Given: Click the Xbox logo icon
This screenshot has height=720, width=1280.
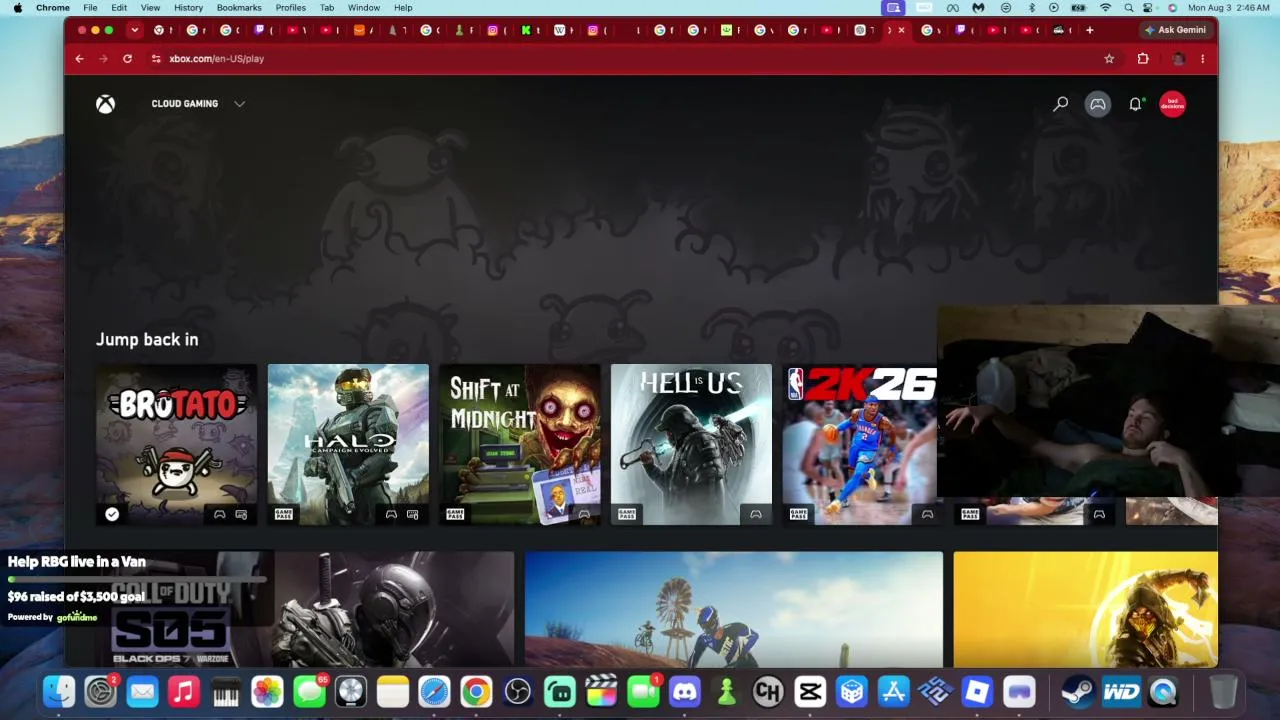Looking at the screenshot, I should (105, 104).
